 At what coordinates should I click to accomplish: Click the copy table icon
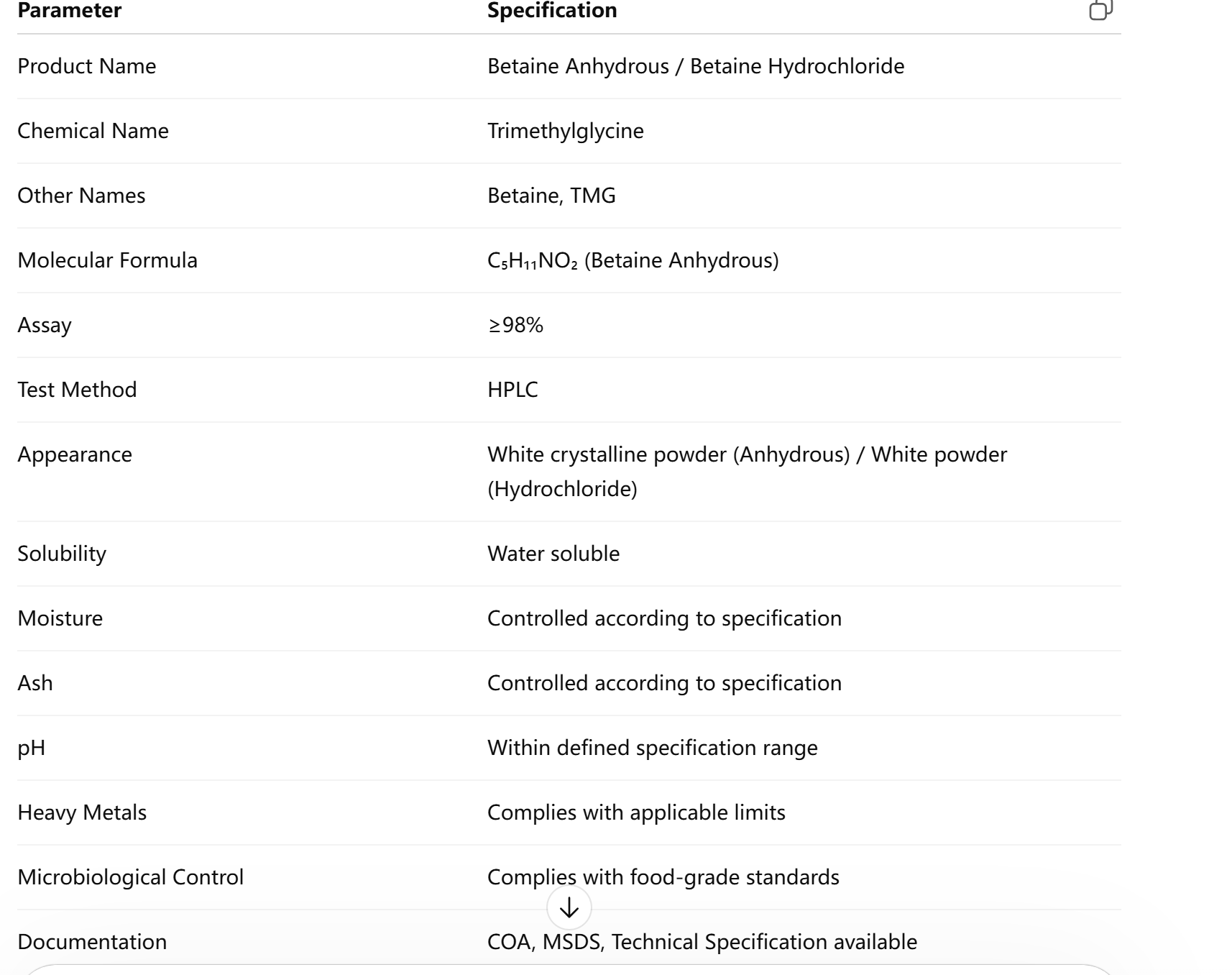(x=1100, y=10)
